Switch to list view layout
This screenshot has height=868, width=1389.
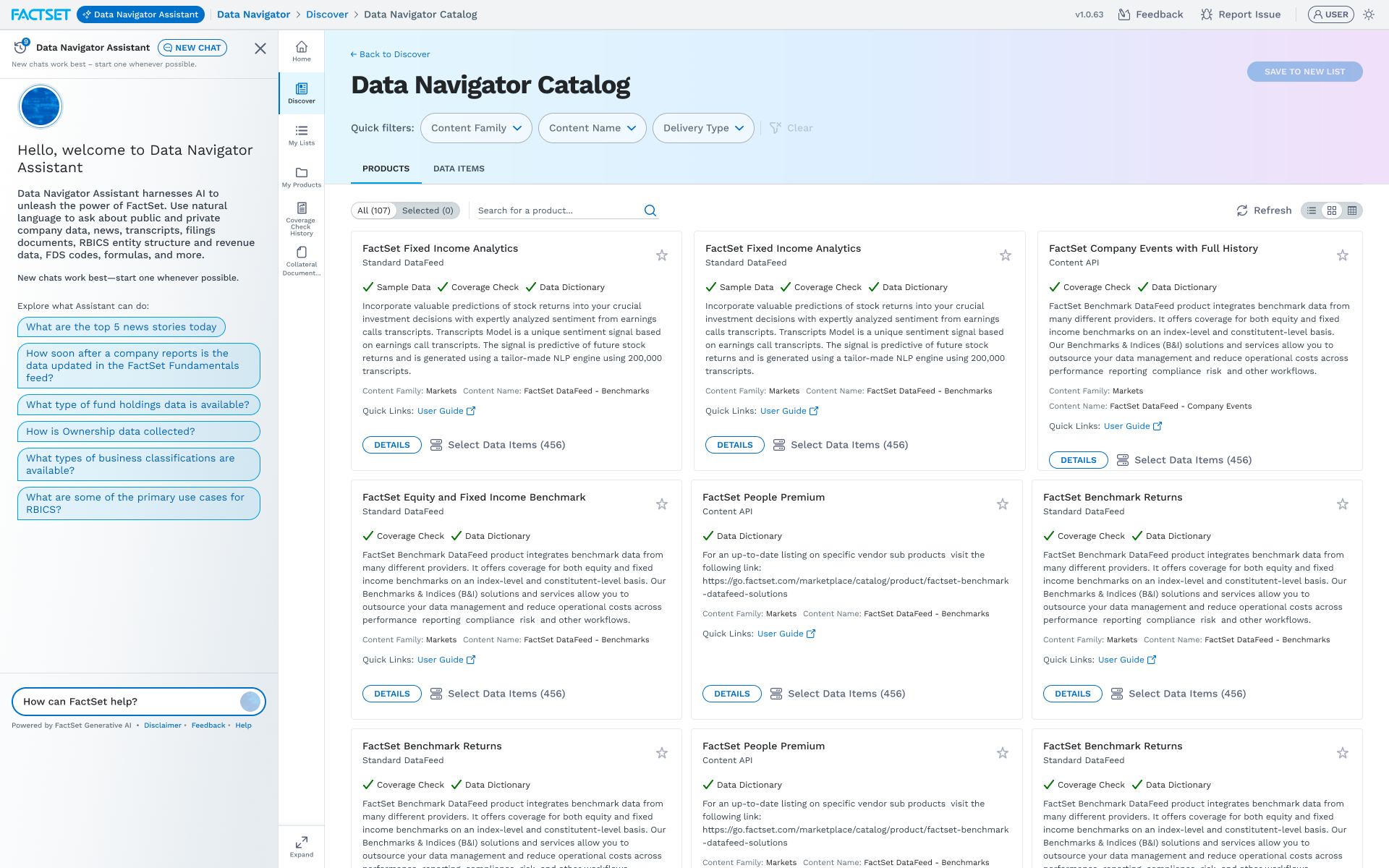[x=1312, y=210]
